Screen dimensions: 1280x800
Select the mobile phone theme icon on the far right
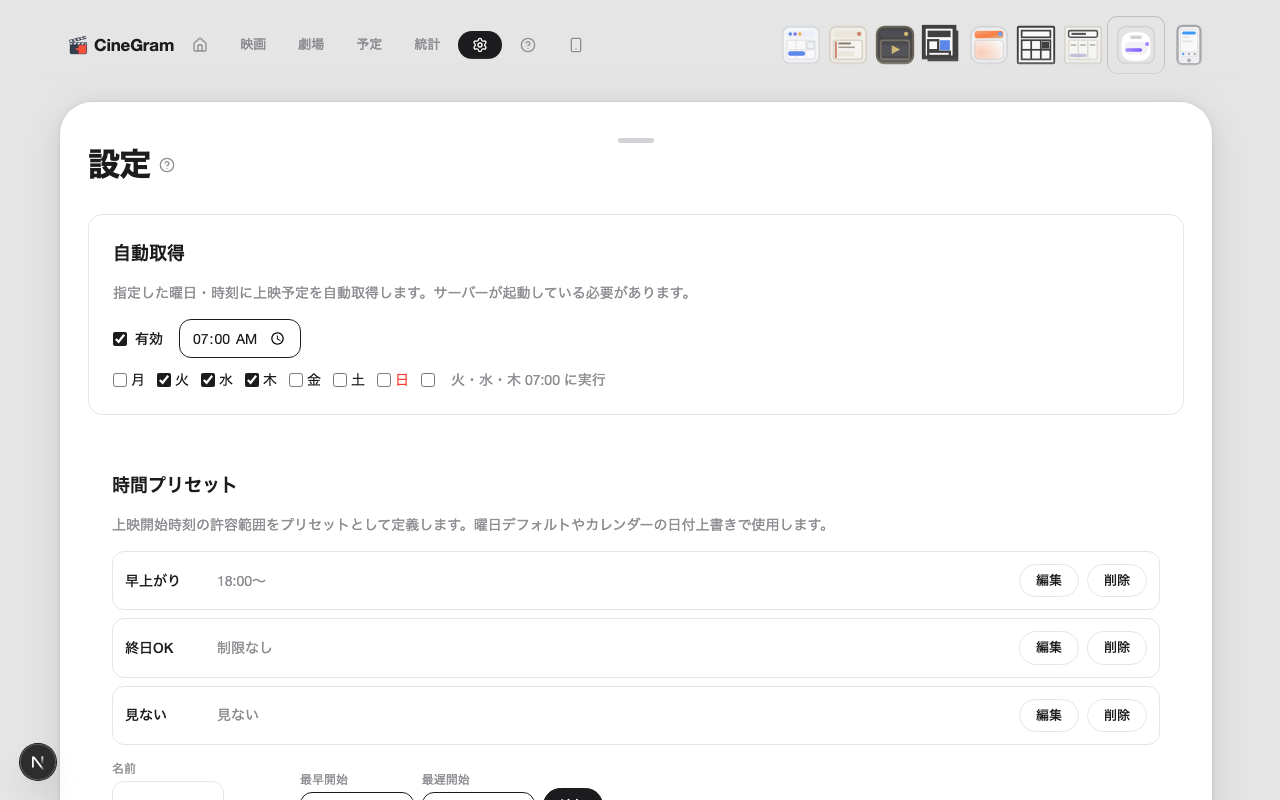coord(1188,44)
